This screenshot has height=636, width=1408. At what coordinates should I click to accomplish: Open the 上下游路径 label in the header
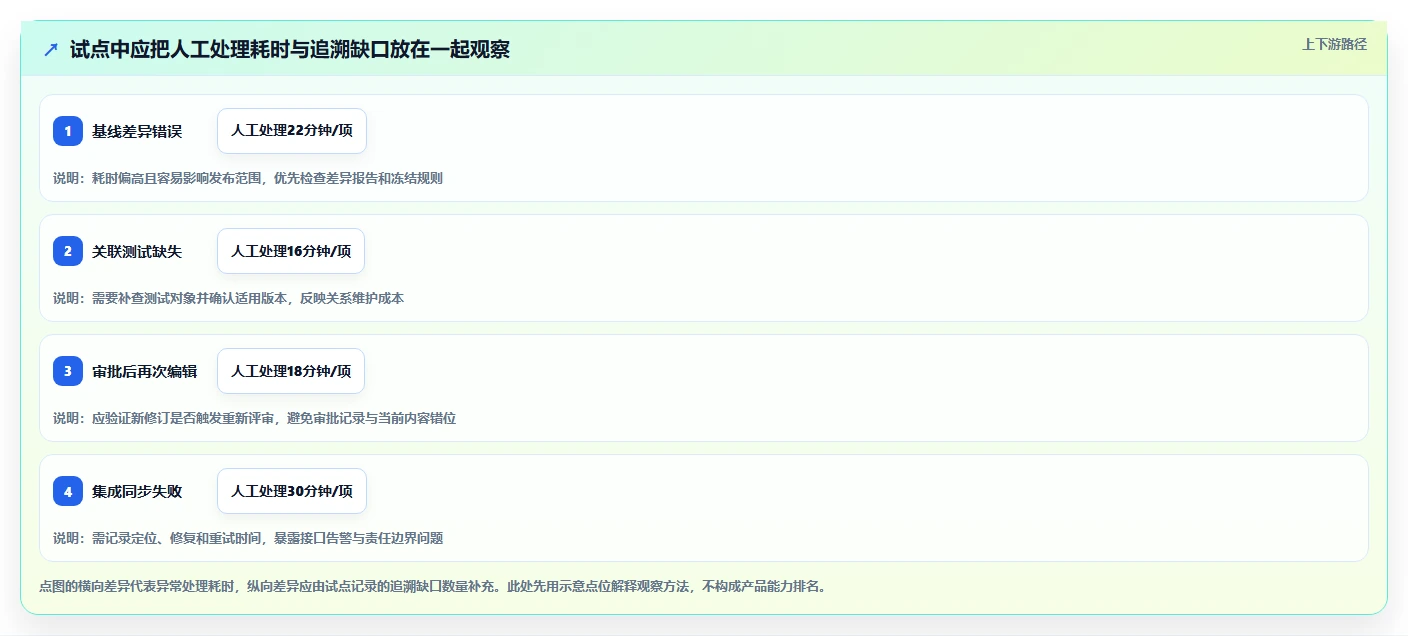[1334, 44]
